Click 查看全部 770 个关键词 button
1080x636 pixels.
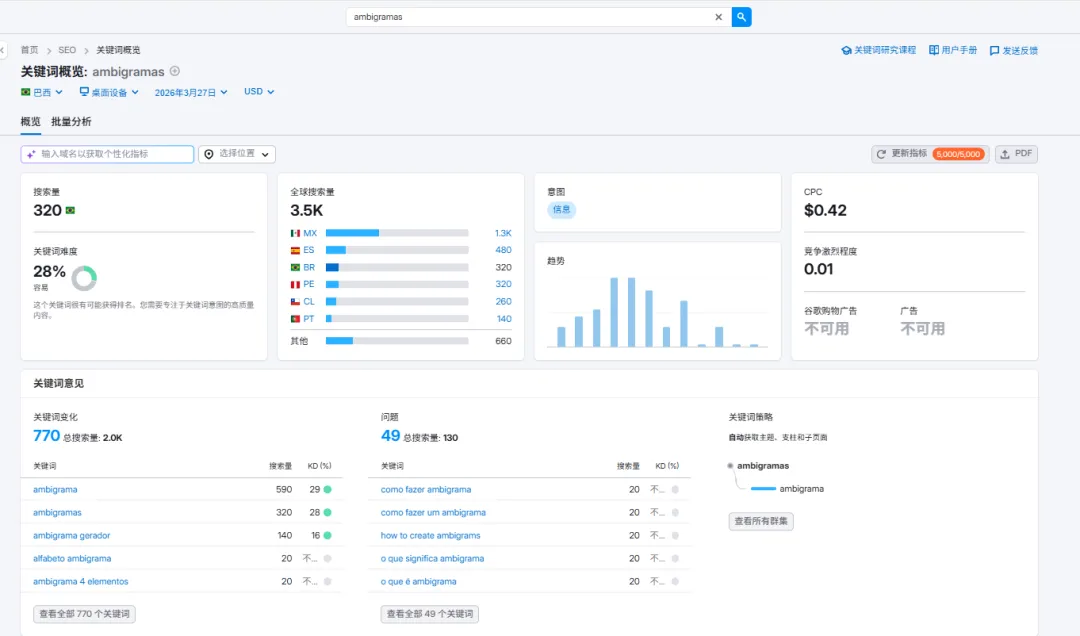click(84, 613)
